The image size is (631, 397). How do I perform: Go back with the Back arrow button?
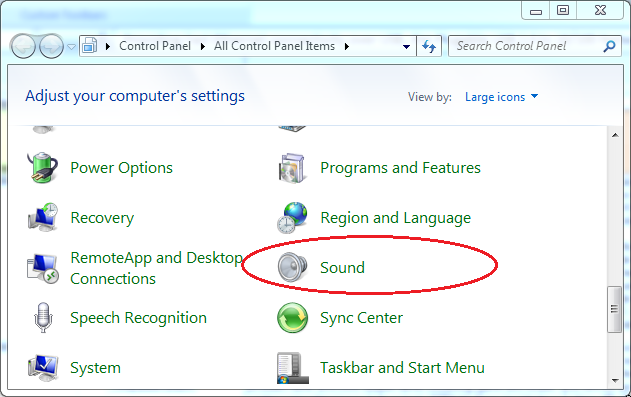click(23, 46)
